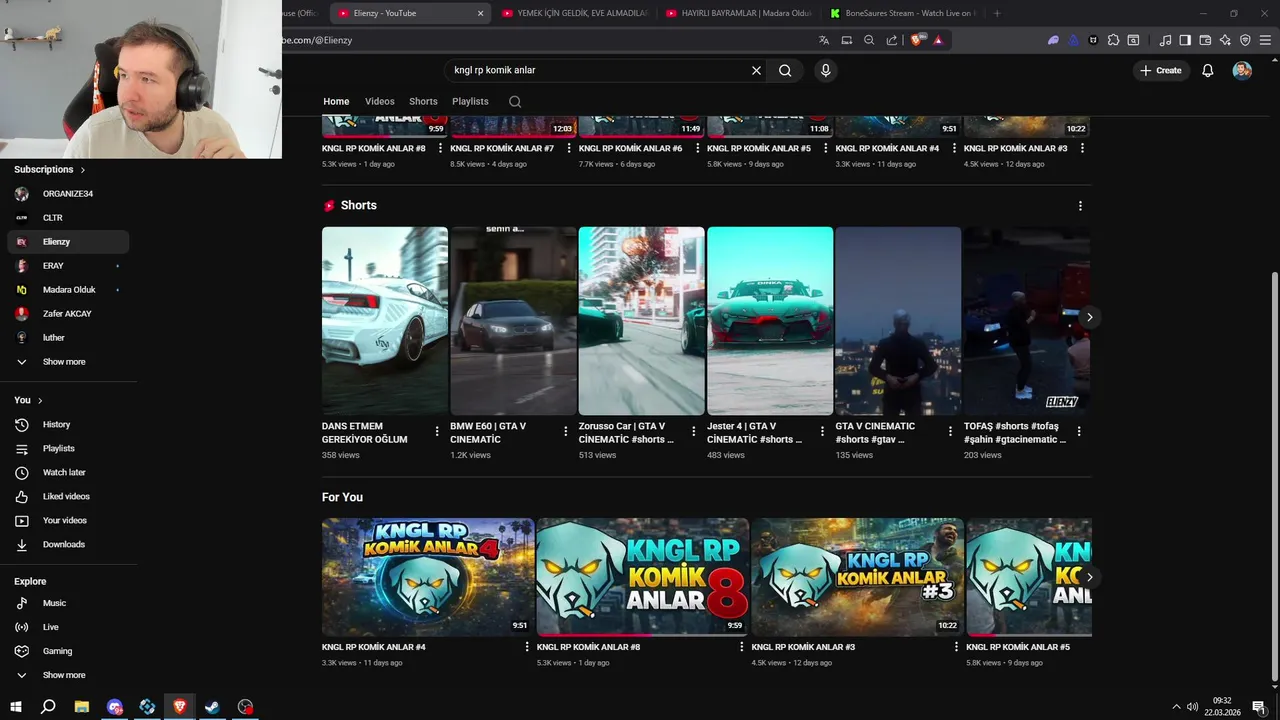Open the Brave hamburger menu
Viewport: 1280px width, 720px height.
point(1265,40)
